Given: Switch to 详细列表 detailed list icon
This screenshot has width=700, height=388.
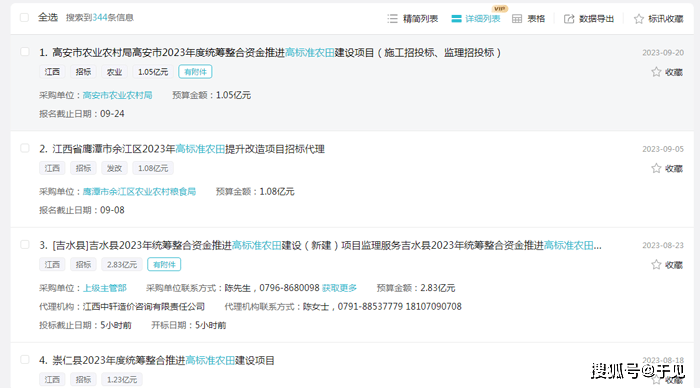Looking at the screenshot, I should (456, 19).
